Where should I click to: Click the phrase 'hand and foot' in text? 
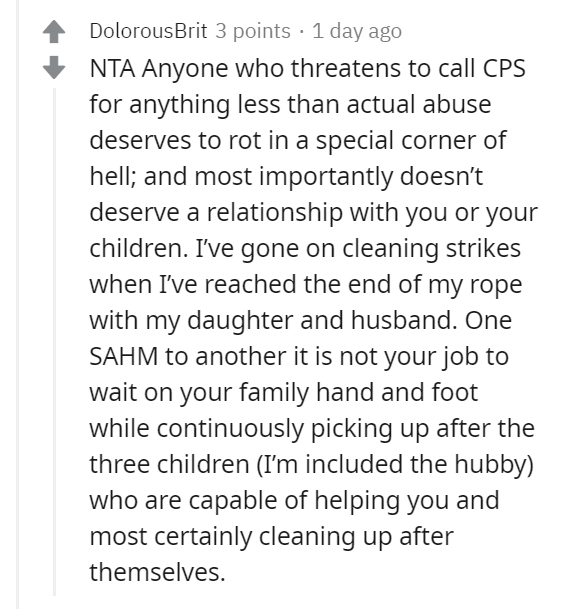(397, 392)
